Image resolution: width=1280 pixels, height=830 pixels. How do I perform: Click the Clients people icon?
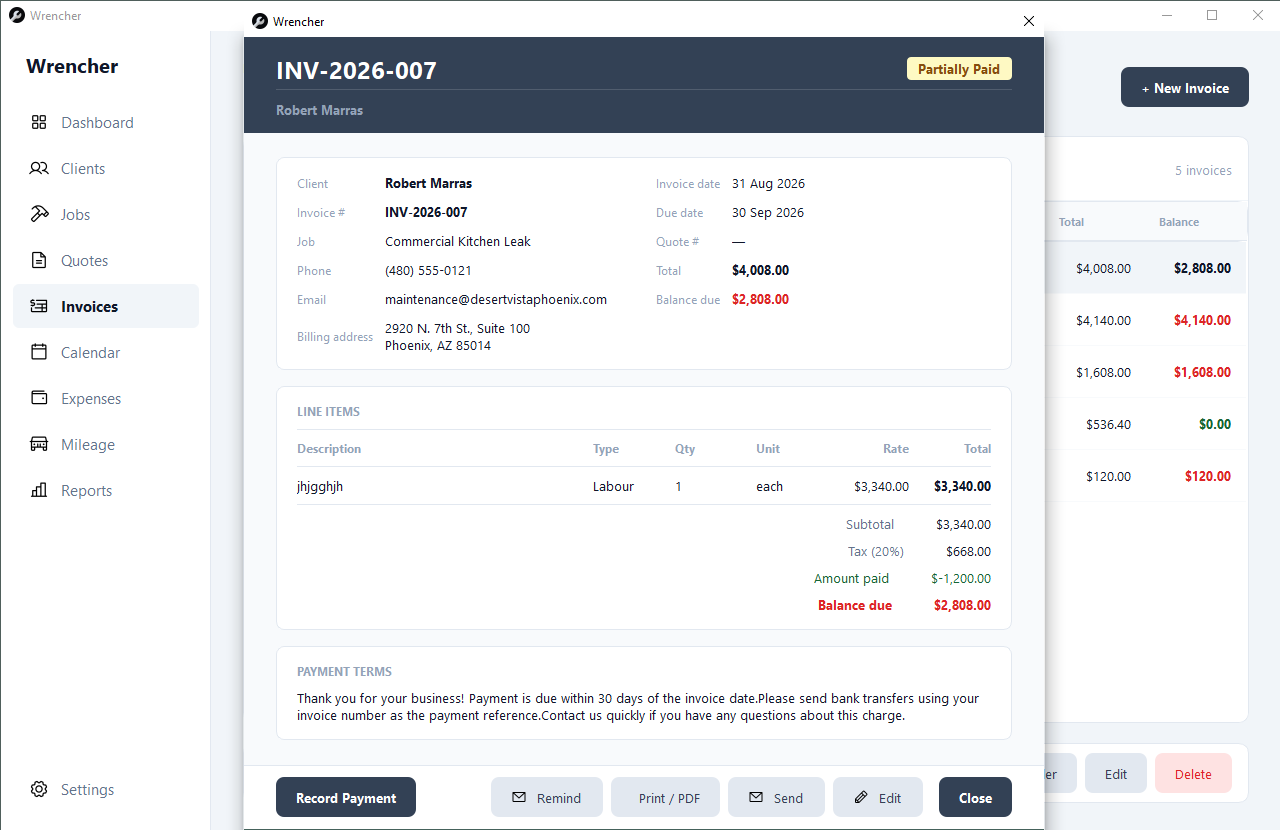pyautogui.click(x=39, y=169)
